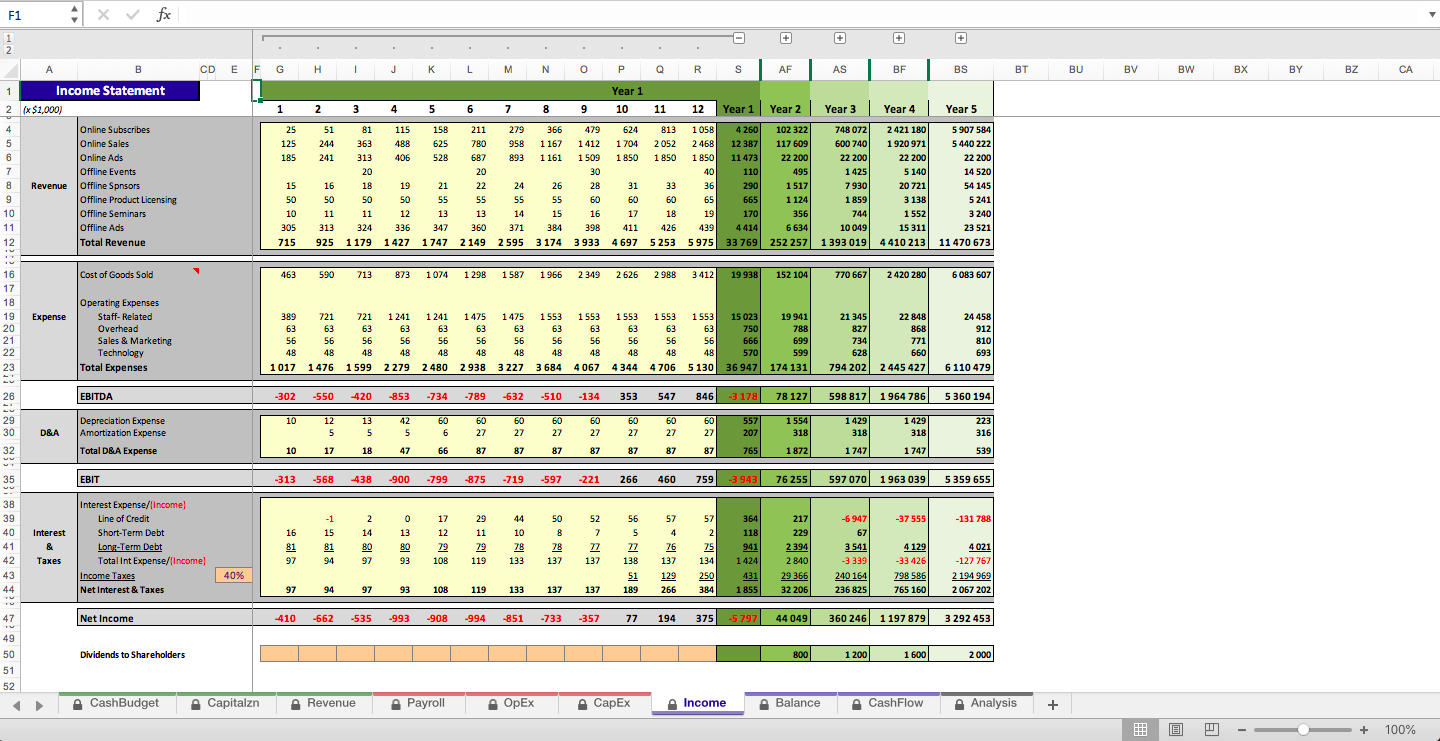1440x741 pixels.
Task: Click the zoom slider handle
Action: [1303, 730]
